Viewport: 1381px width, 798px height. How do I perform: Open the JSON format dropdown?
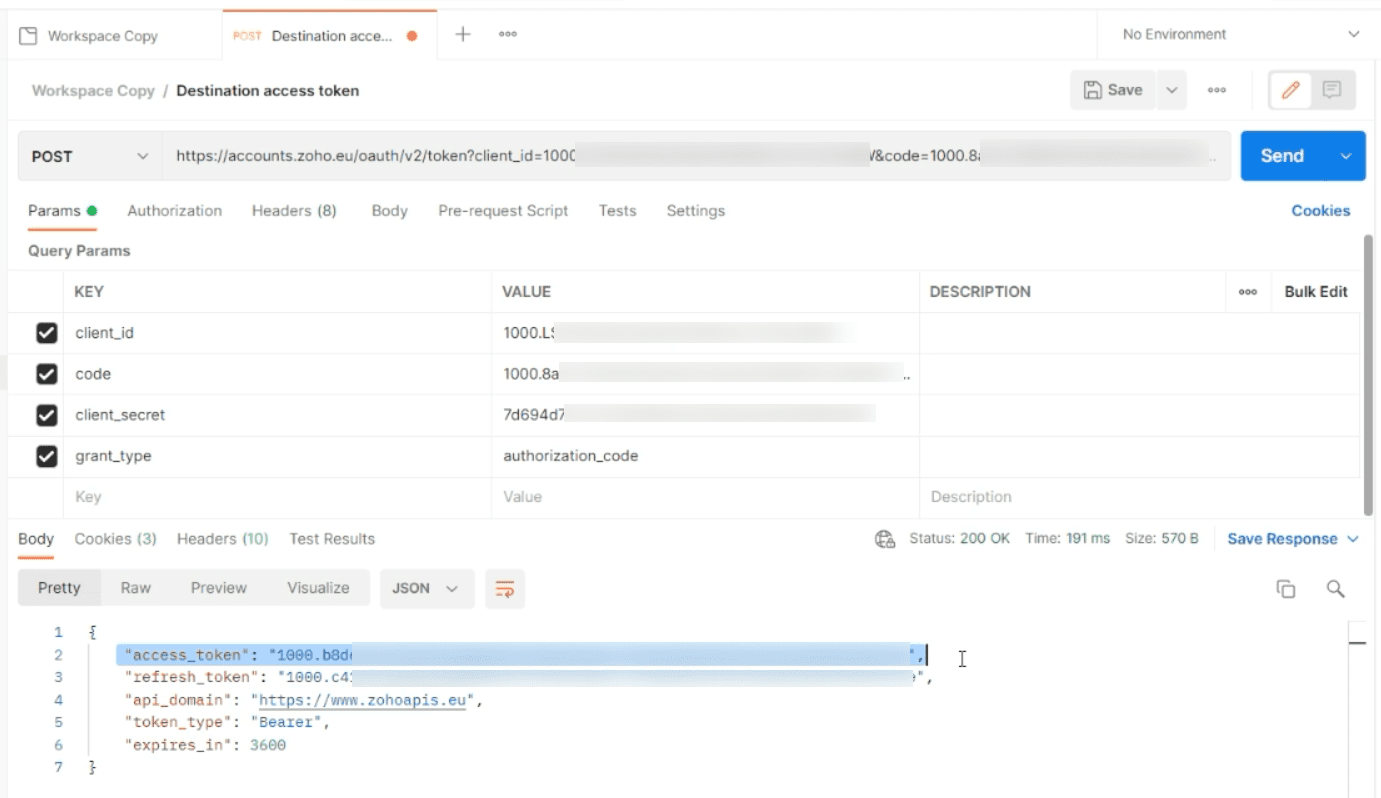(x=425, y=589)
